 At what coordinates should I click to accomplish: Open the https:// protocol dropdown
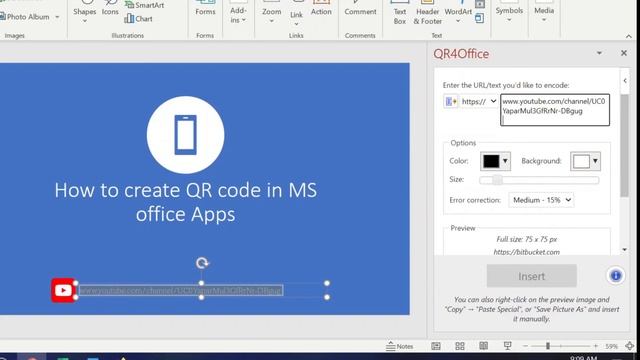tap(479, 101)
